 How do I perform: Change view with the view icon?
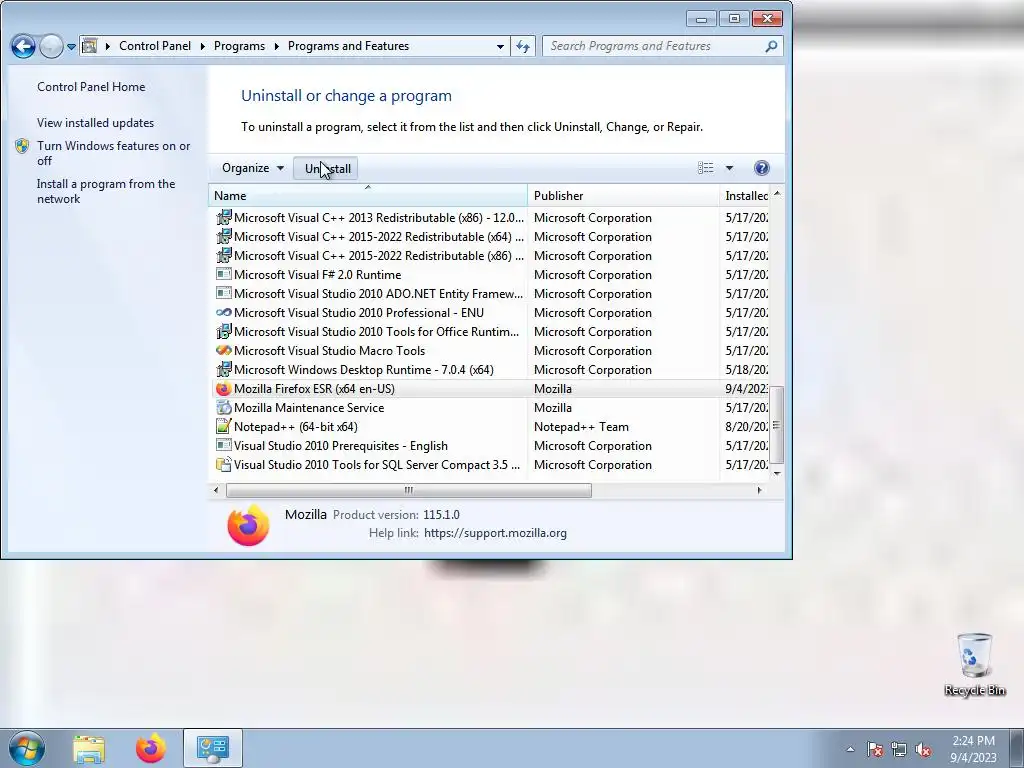click(705, 168)
